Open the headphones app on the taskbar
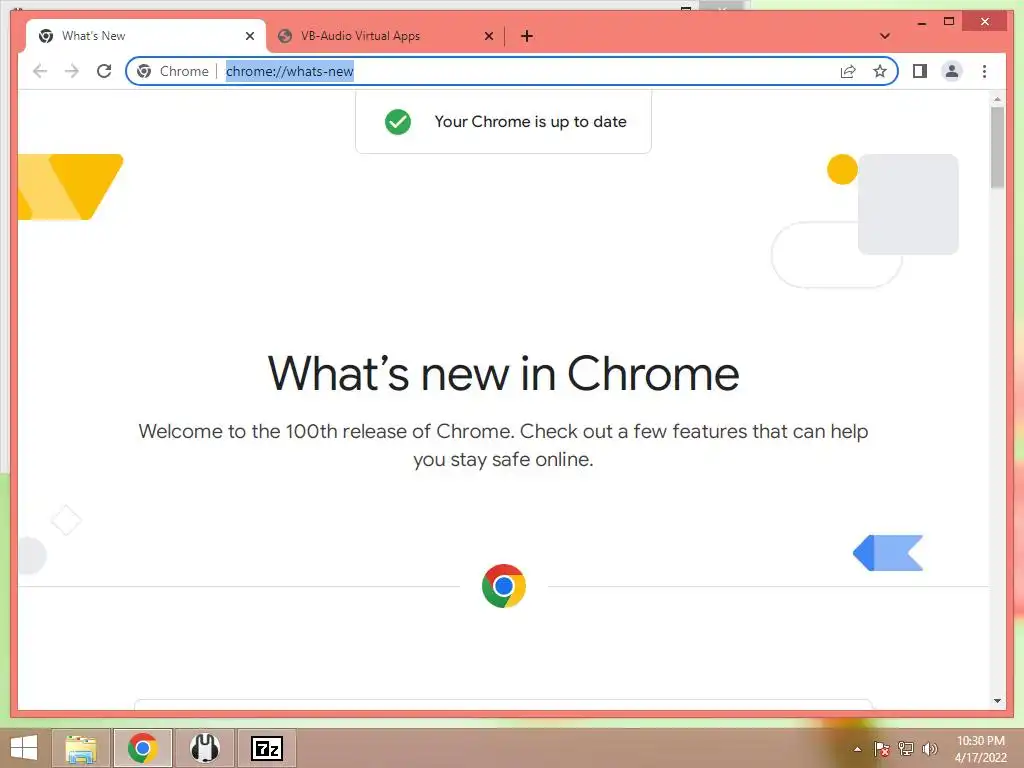This screenshot has width=1024, height=768. tap(204, 748)
